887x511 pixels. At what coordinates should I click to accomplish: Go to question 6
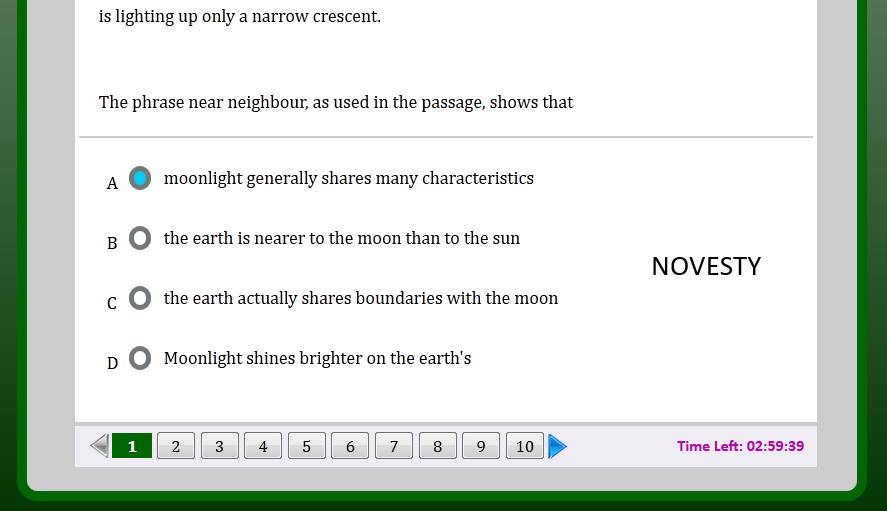(x=350, y=446)
